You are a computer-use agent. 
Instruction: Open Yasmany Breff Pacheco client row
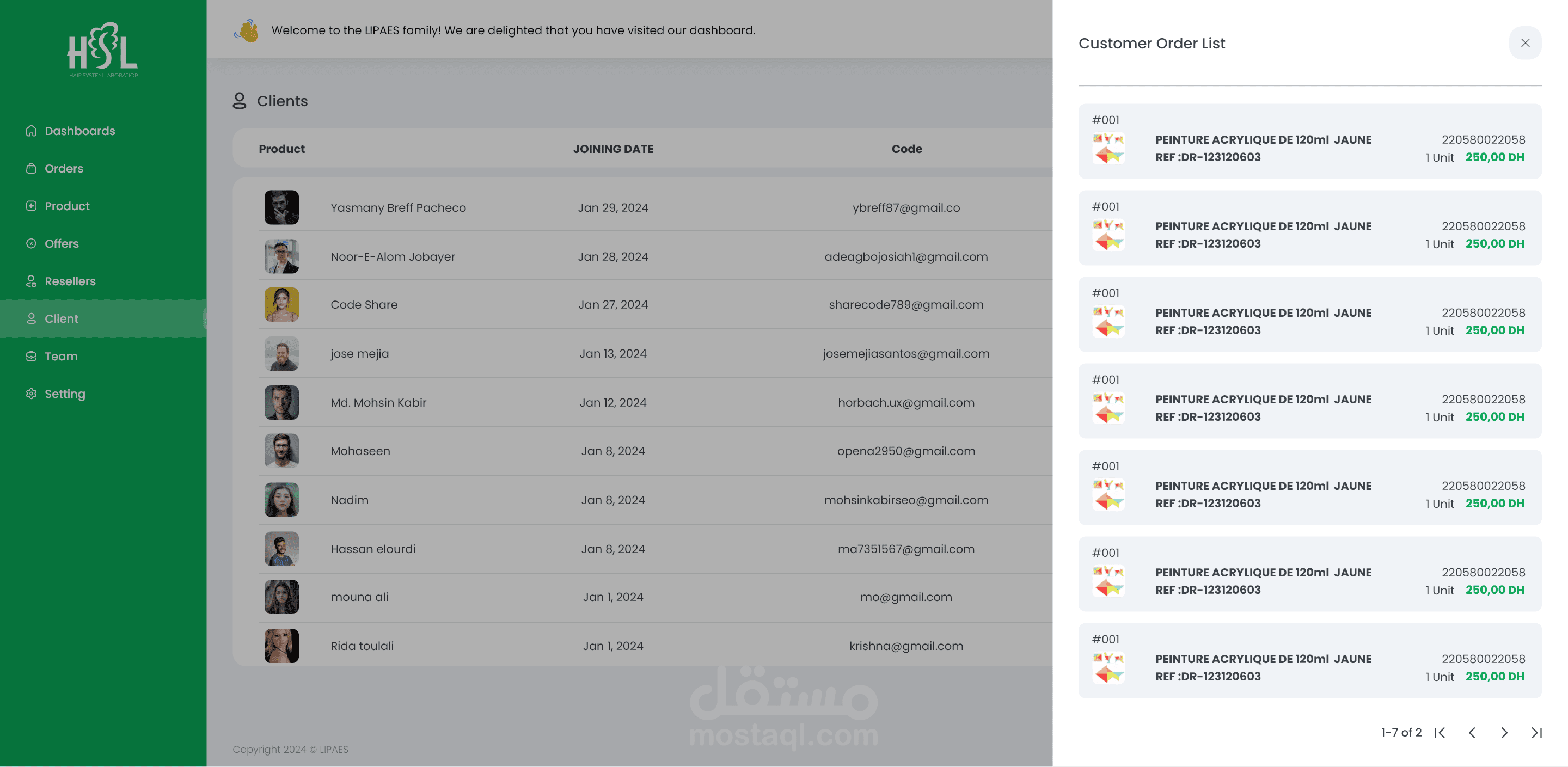click(656, 207)
